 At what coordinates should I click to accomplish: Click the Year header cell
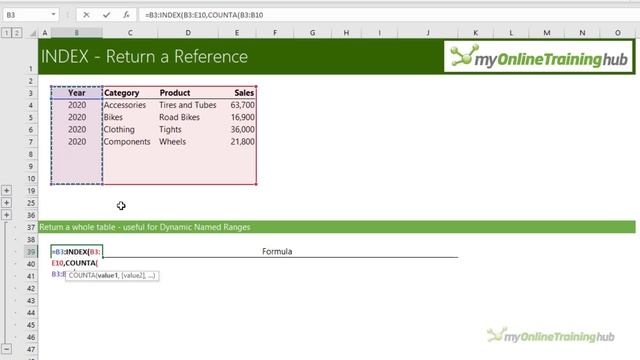77,93
